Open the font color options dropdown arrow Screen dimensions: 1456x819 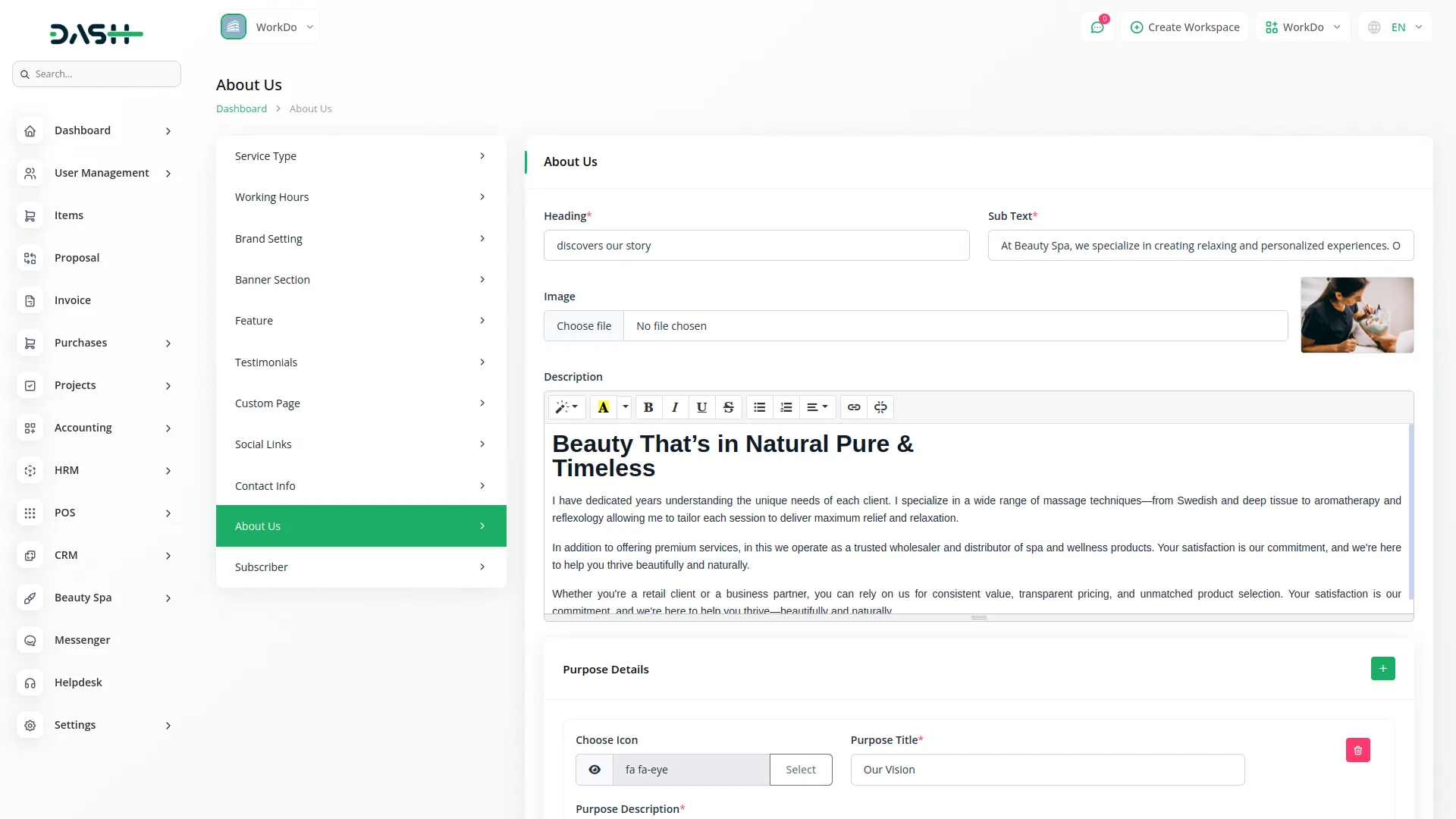click(625, 407)
